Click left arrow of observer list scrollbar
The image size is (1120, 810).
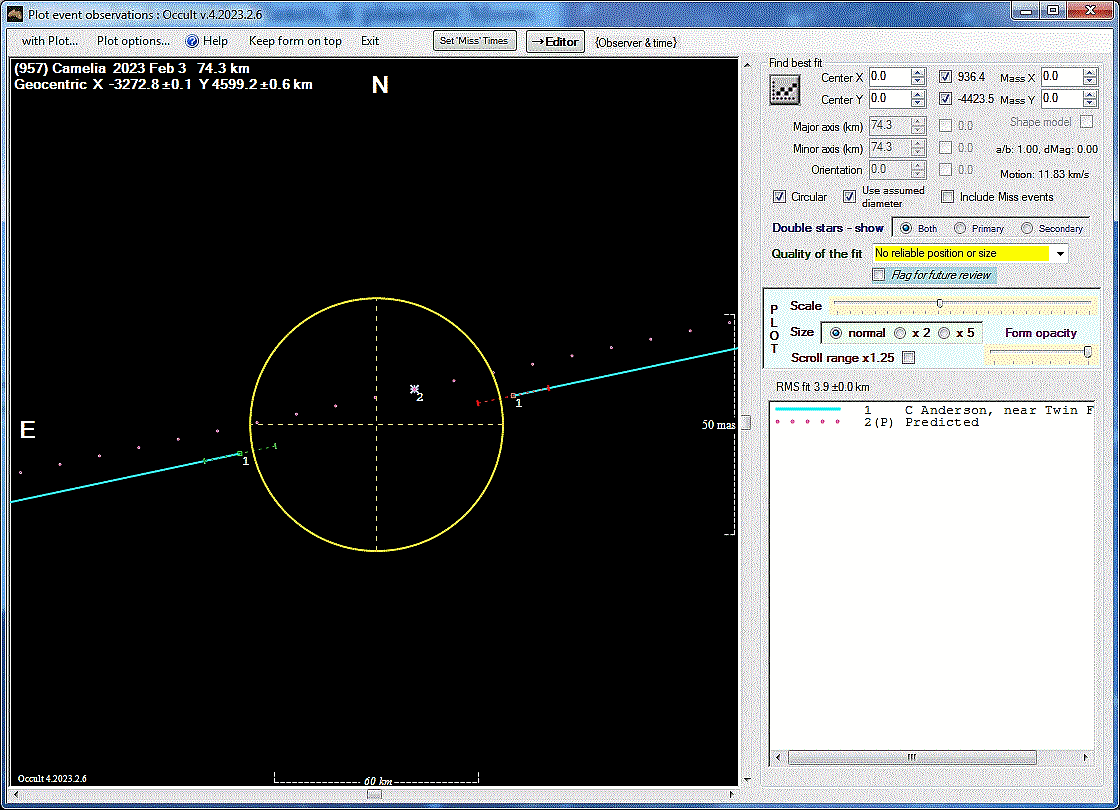click(x=778, y=757)
